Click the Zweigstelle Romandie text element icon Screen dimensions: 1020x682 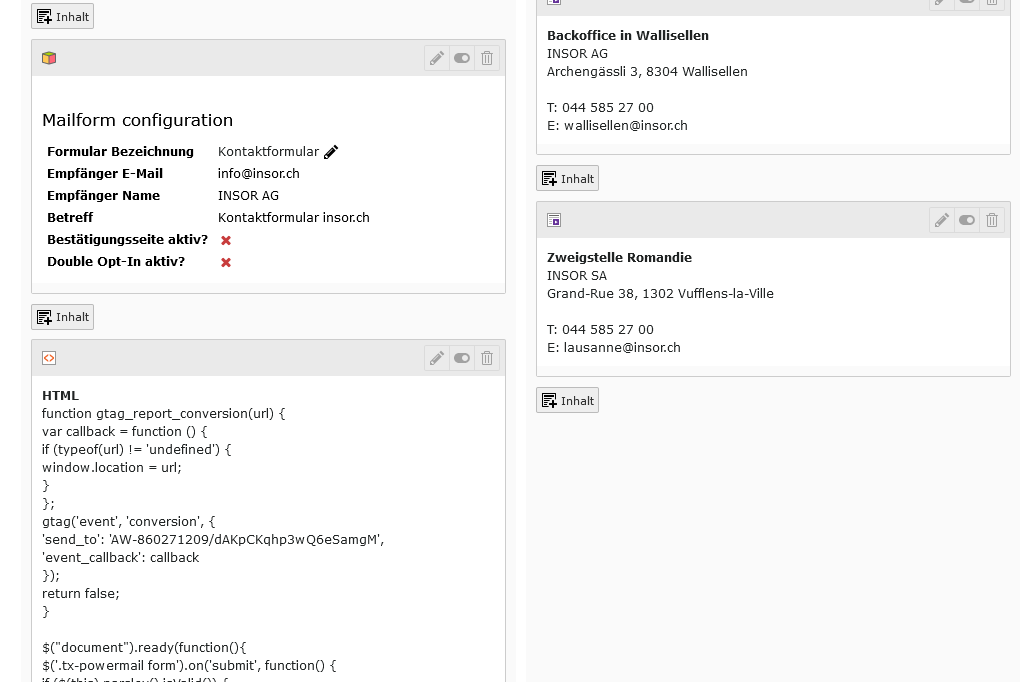click(x=554, y=220)
